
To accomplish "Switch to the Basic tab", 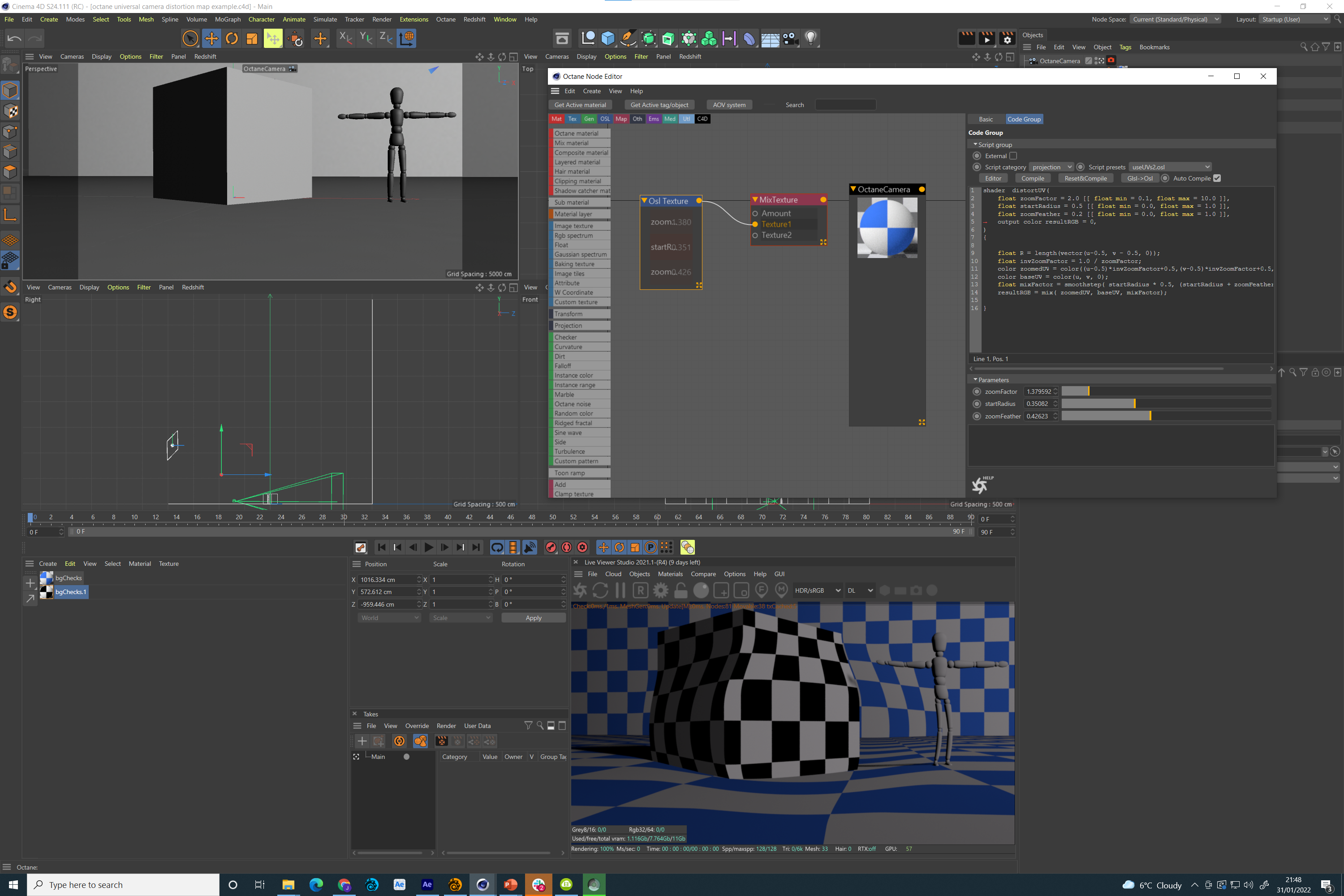I will (986, 119).
